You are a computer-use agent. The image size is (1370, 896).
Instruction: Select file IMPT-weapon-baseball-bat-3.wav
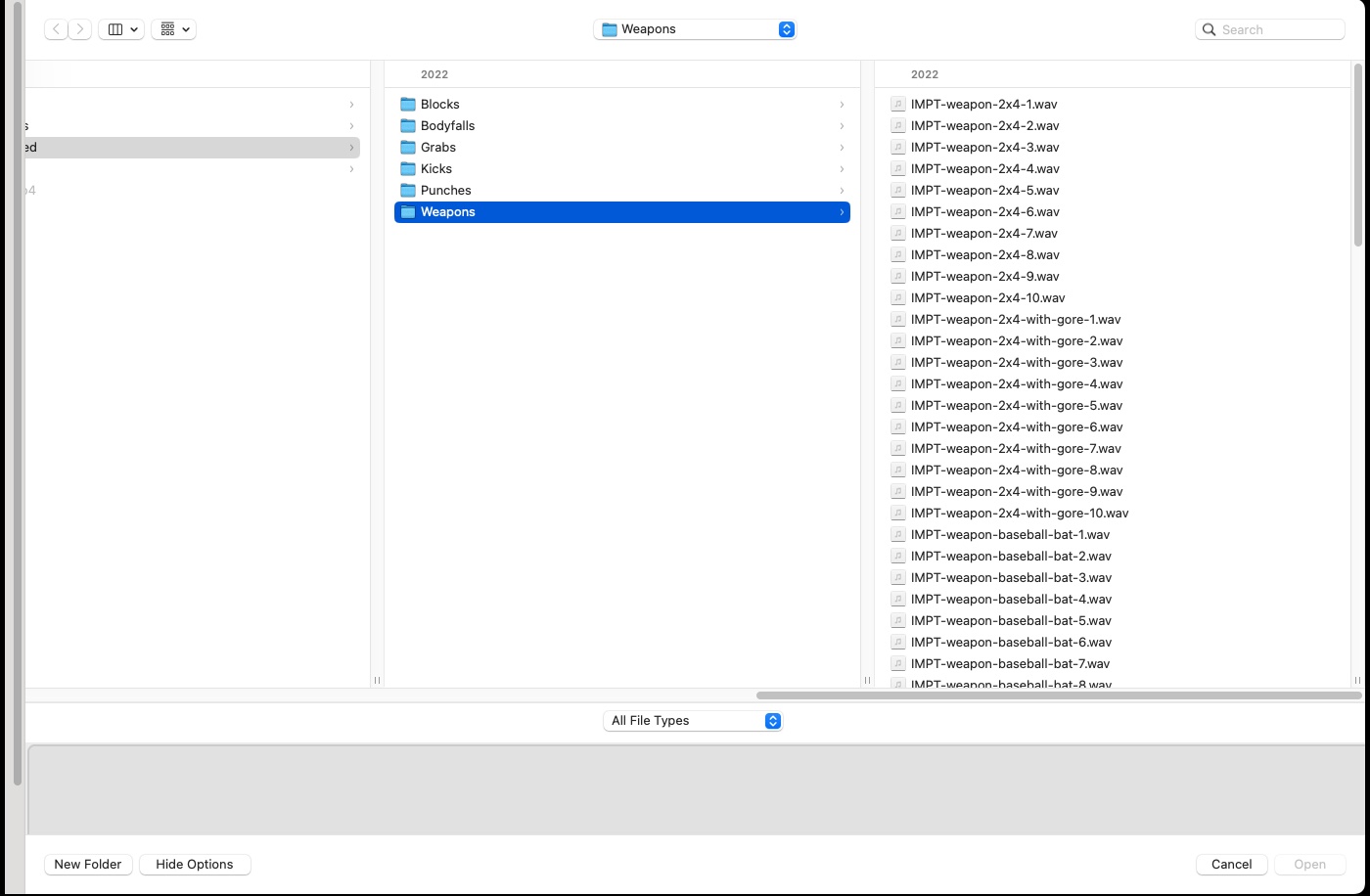[1011, 578]
